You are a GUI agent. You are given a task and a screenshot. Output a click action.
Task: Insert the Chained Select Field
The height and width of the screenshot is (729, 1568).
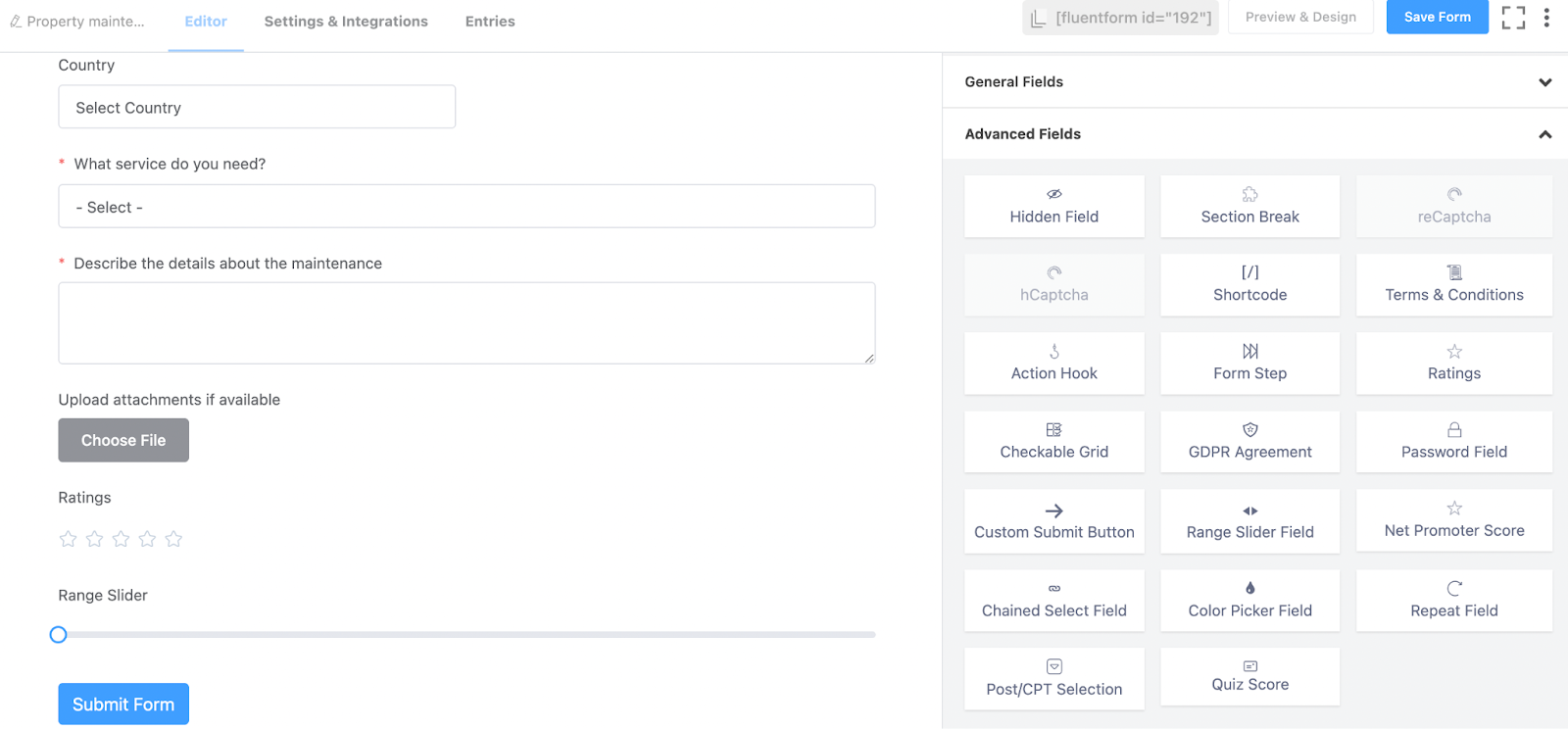click(1053, 601)
